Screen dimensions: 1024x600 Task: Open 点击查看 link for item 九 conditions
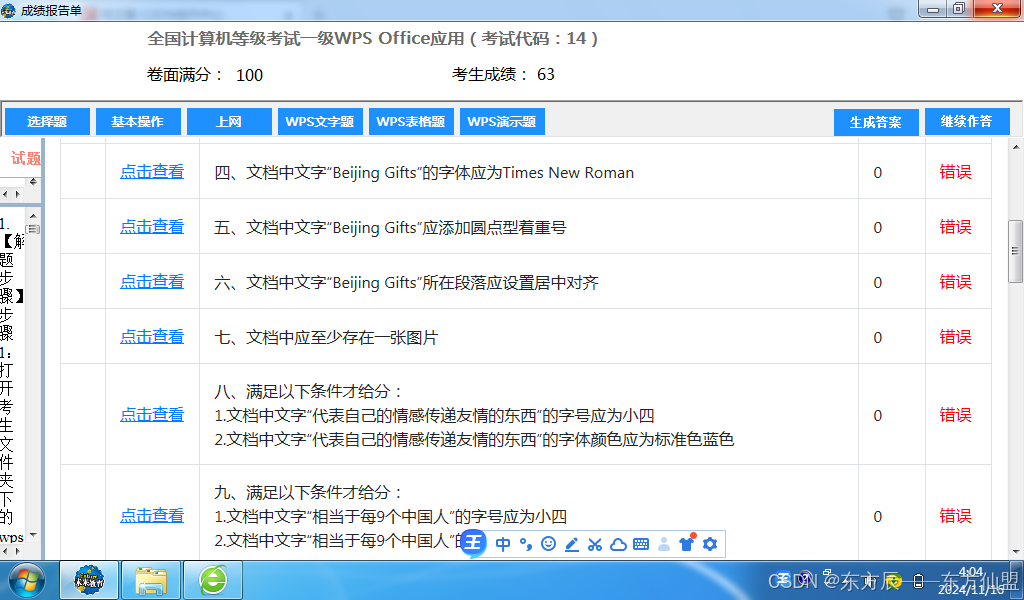pyautogui.click(x=152, y=515)
